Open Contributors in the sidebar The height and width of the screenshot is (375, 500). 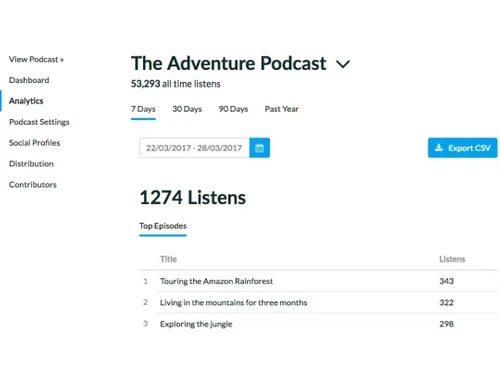click(x=33, y=185)
